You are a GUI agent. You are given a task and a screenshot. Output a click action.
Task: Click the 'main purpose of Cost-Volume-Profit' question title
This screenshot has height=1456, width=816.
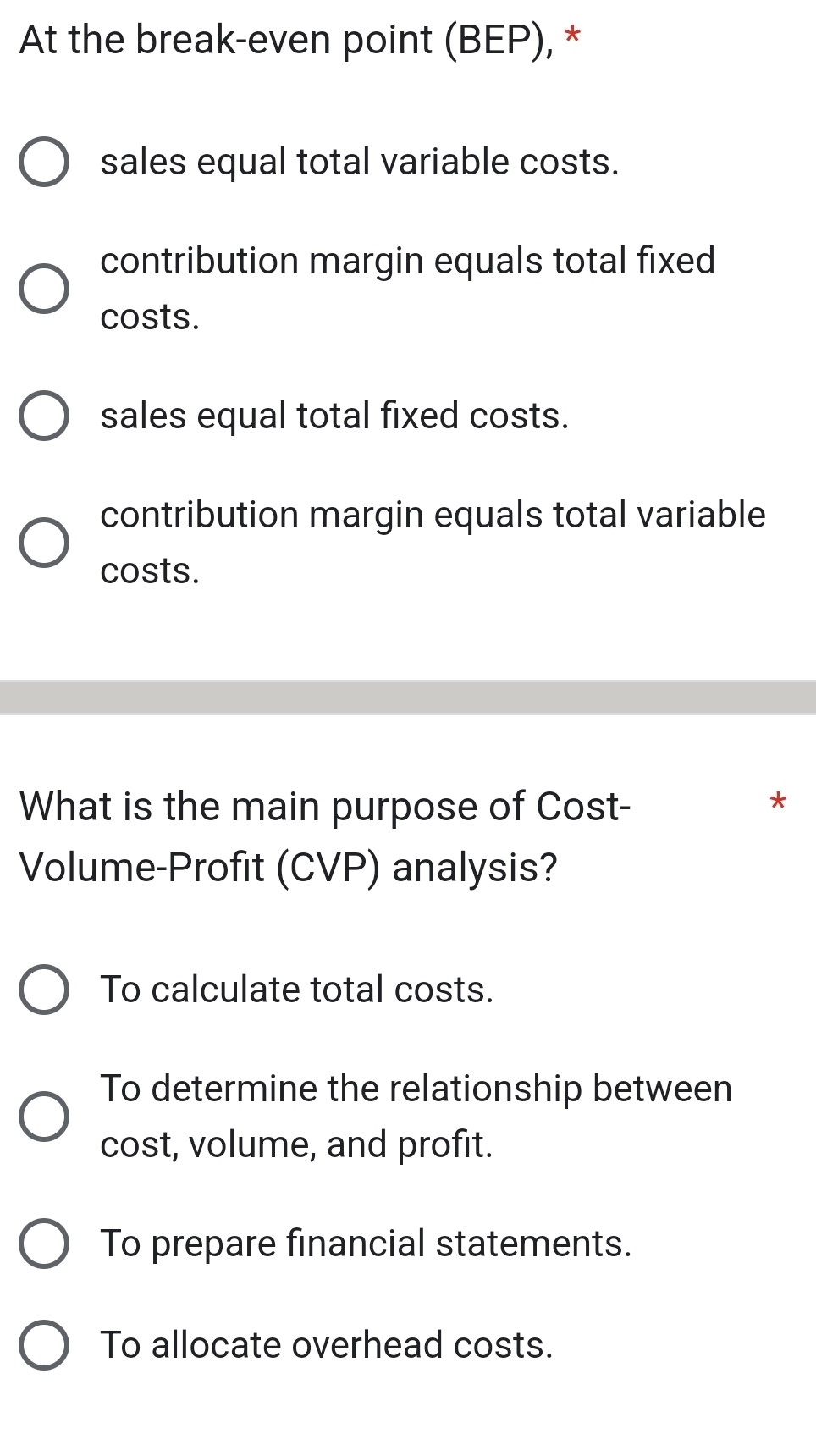pyautogui.click(x=325, y=836)
